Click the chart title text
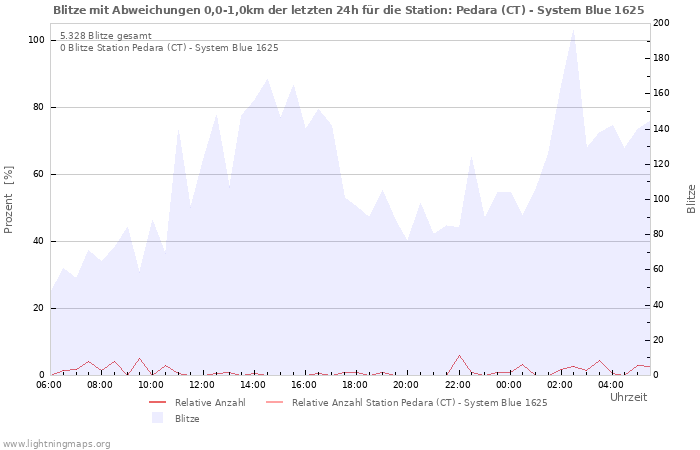700x450 pixels. coord(348,8)
